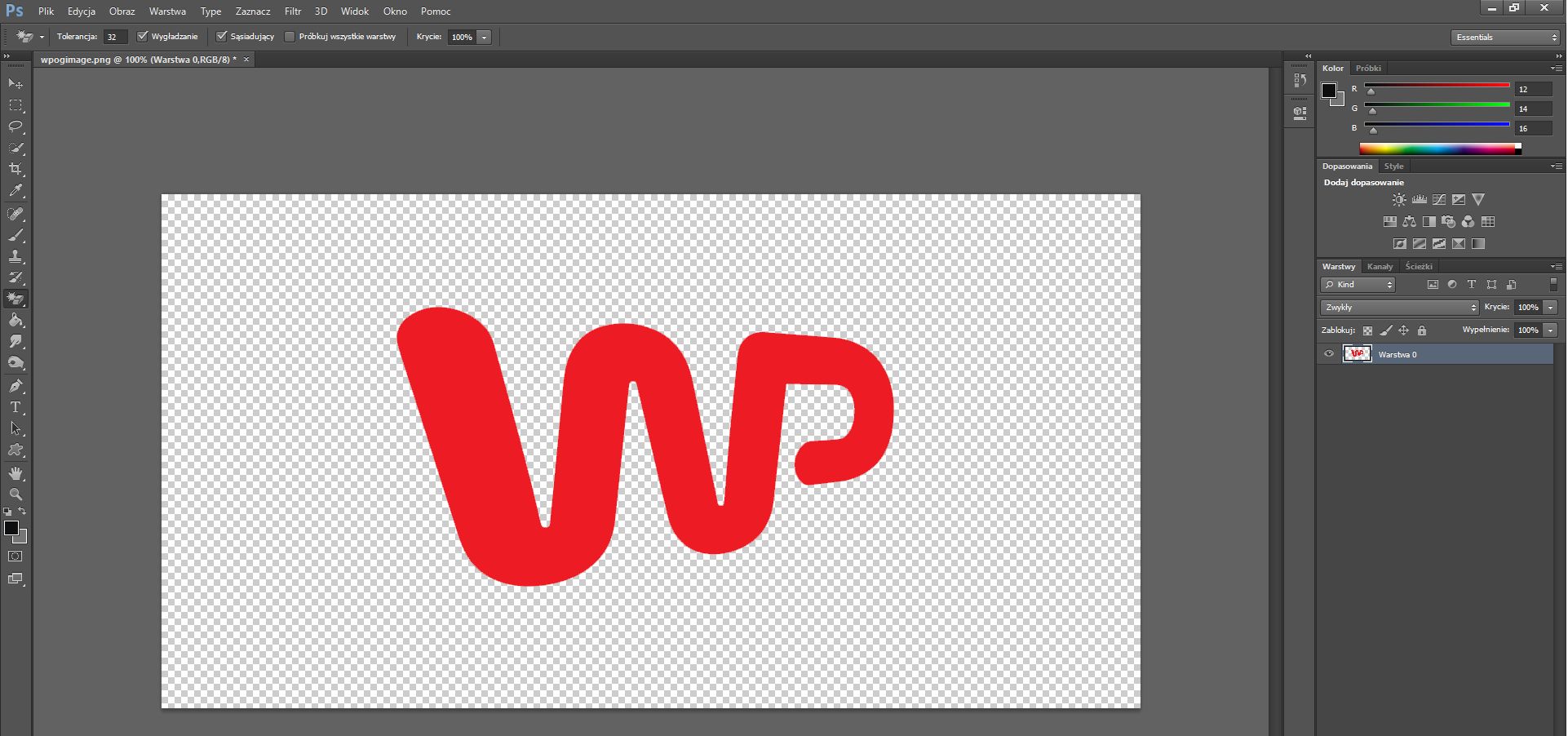Select the Custom Shape tool
The image size is (1568, 736).
click(x=16, y=450)
